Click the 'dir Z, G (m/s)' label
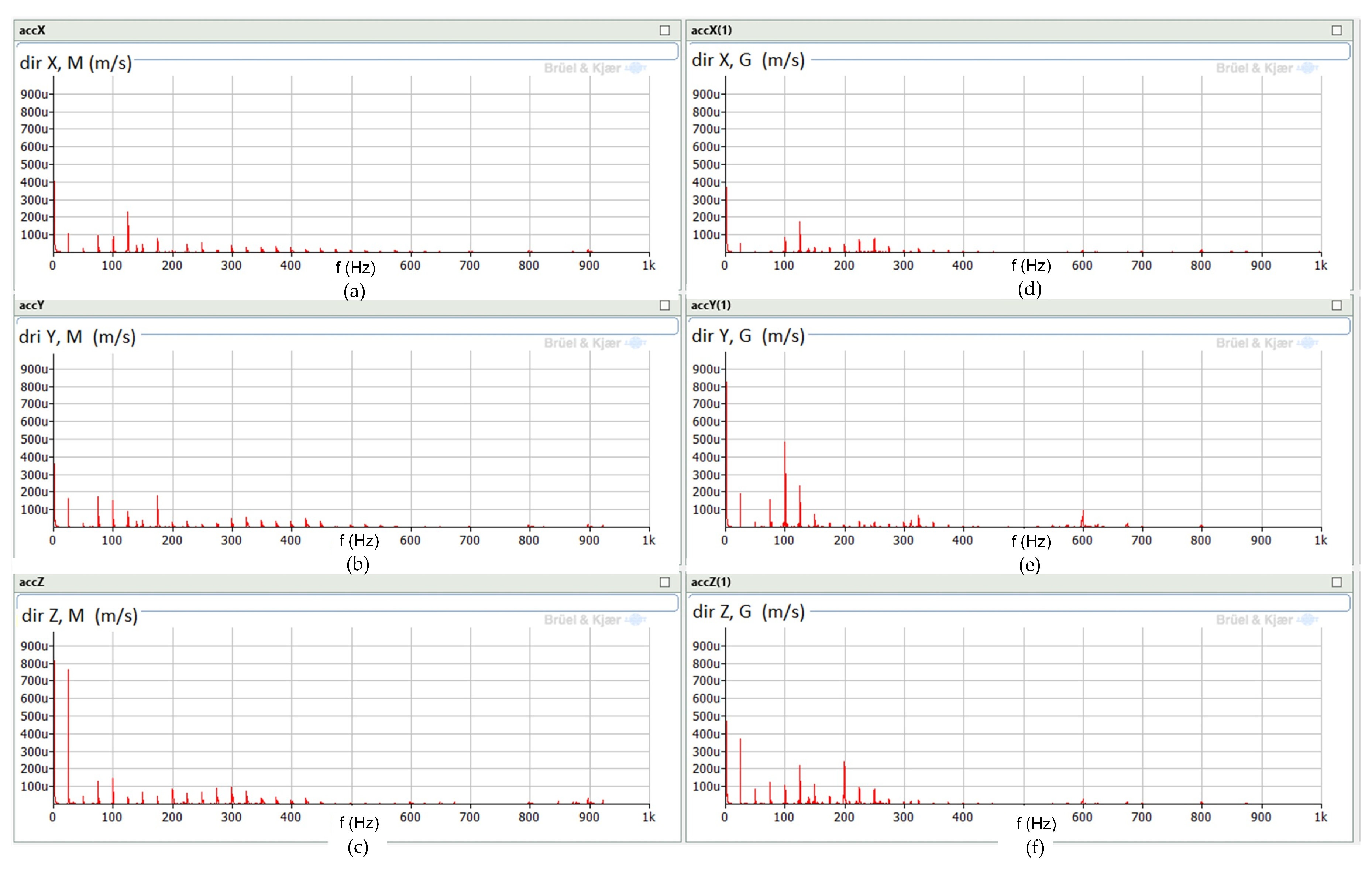 tap(748, 612)
